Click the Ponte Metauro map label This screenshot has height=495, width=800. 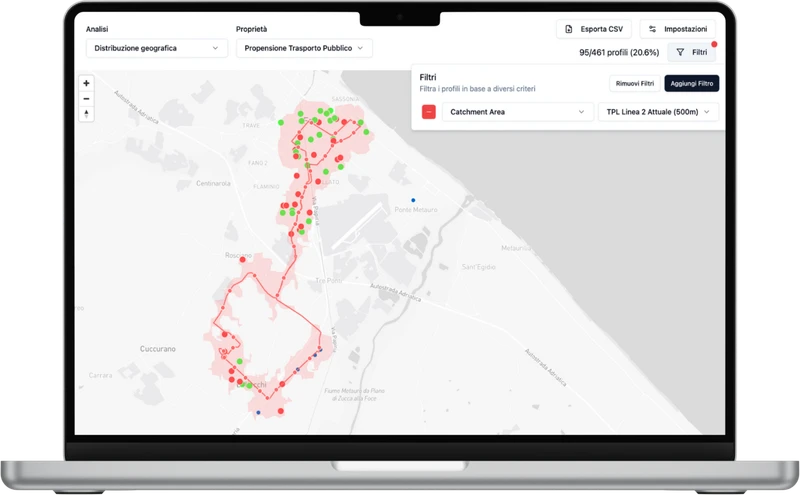point(416,210)
